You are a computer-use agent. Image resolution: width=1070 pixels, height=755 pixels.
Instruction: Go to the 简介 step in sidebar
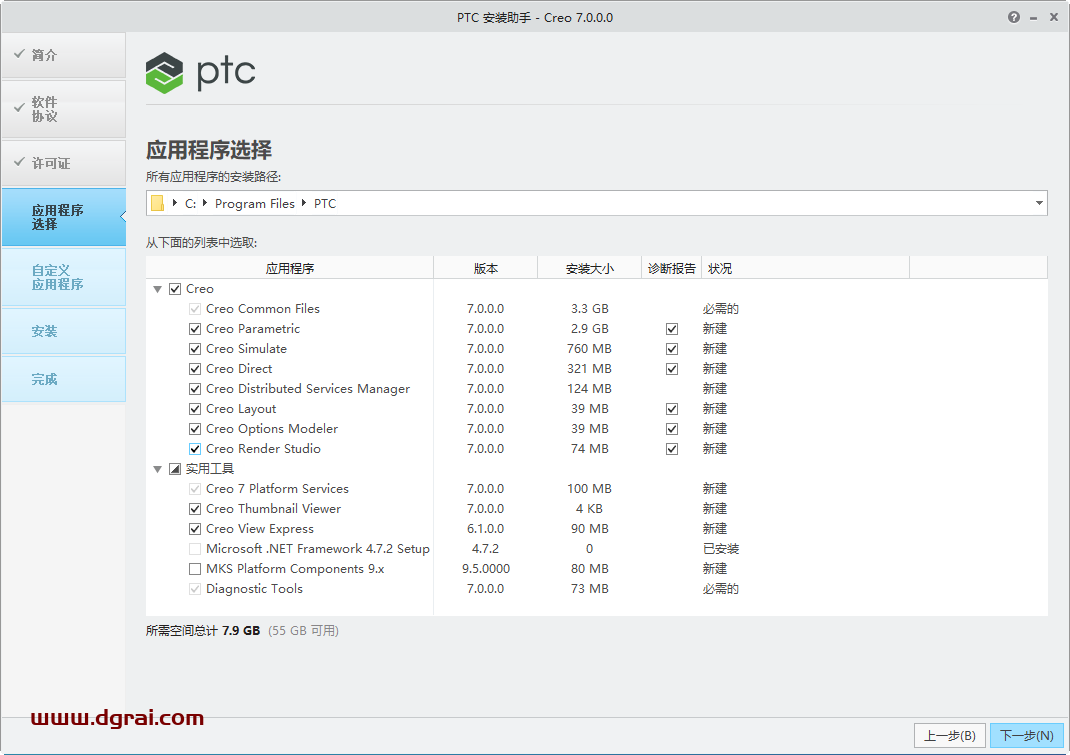tap(63, 55)
